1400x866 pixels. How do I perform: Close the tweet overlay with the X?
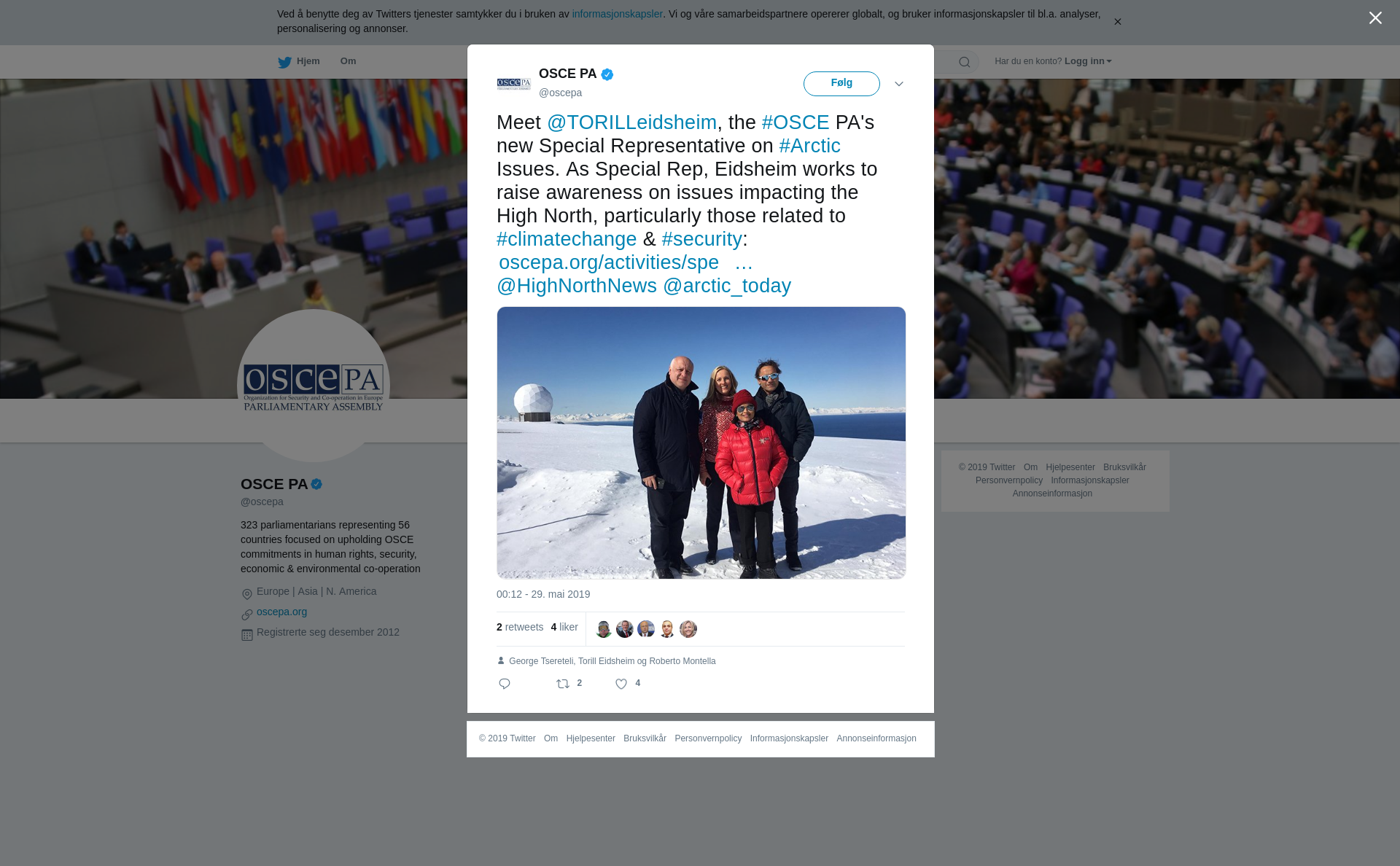pos(1375,18)
